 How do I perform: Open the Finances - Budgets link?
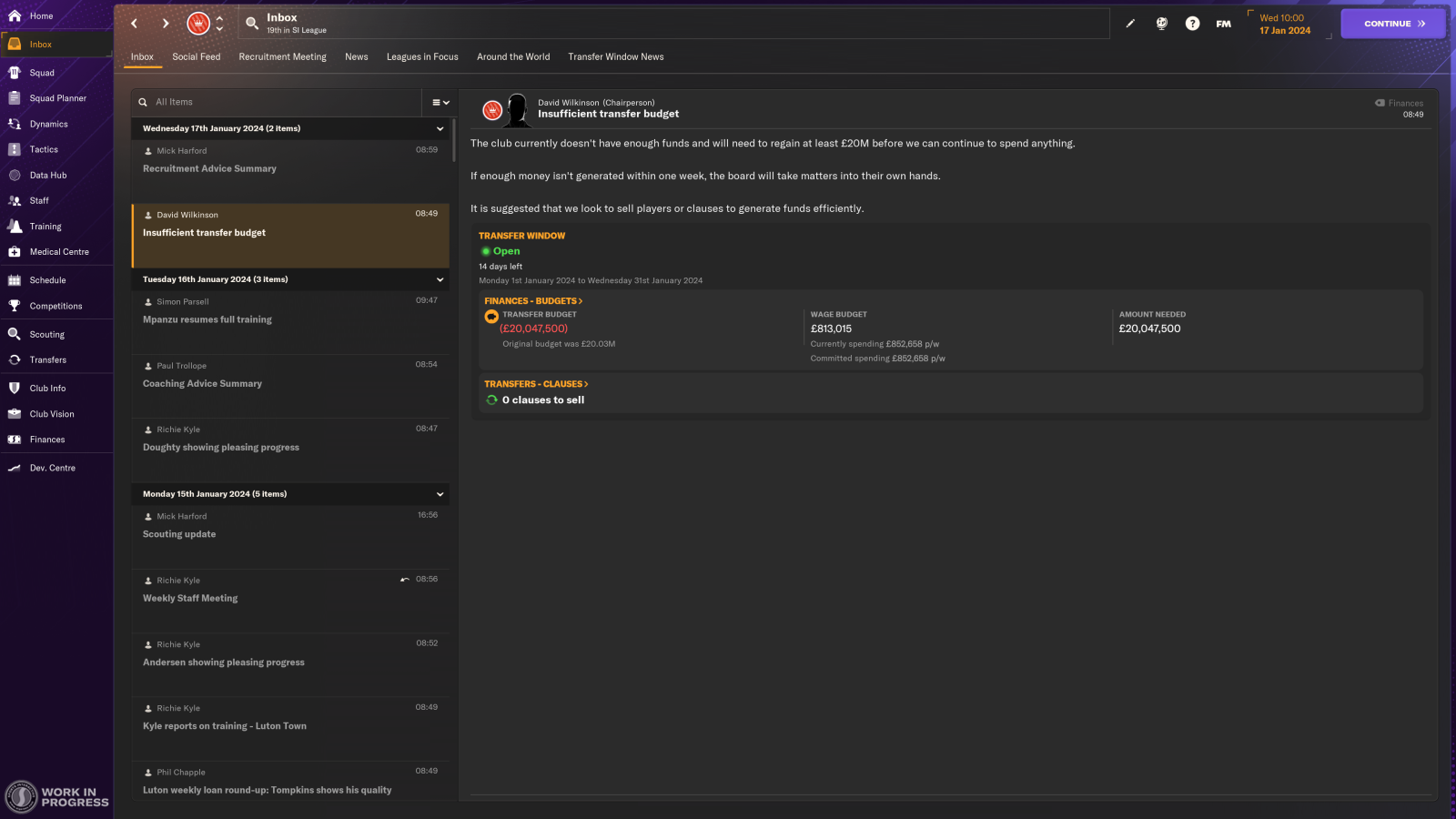pos(533,300)
